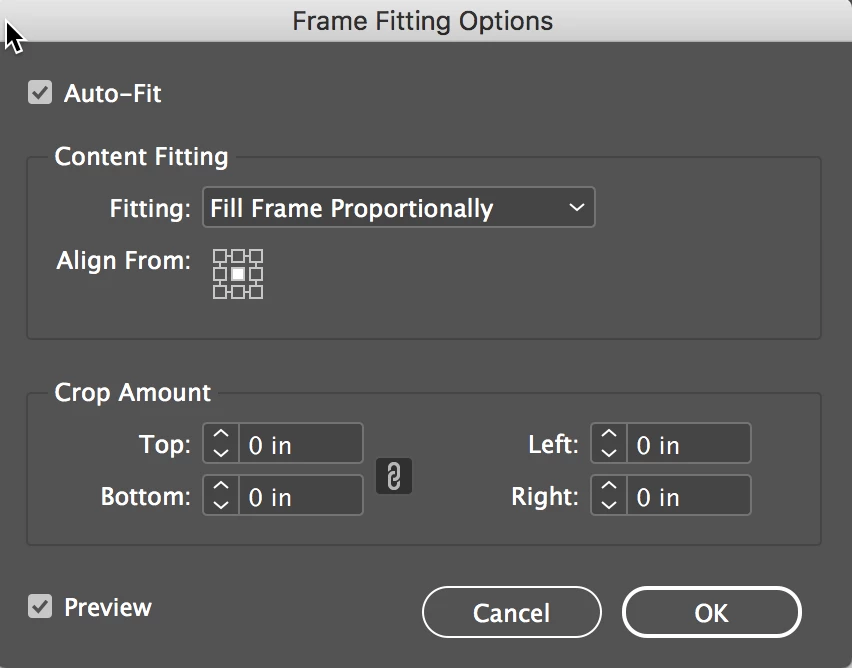
Task: Select top-left Align From reference point
Action: point(220,256)
